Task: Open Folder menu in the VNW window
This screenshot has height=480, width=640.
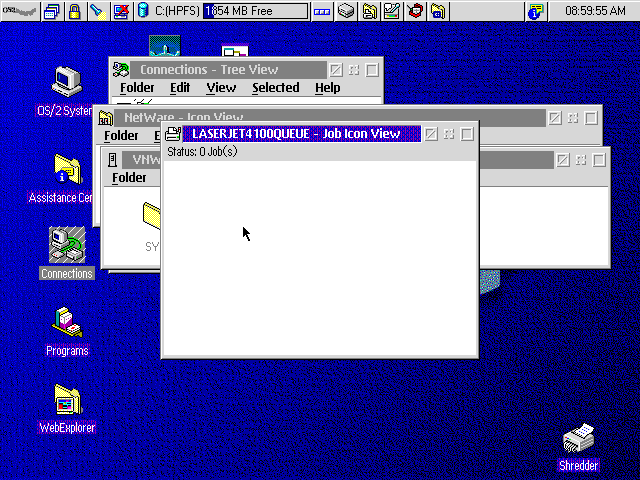Action: (129, 178)
